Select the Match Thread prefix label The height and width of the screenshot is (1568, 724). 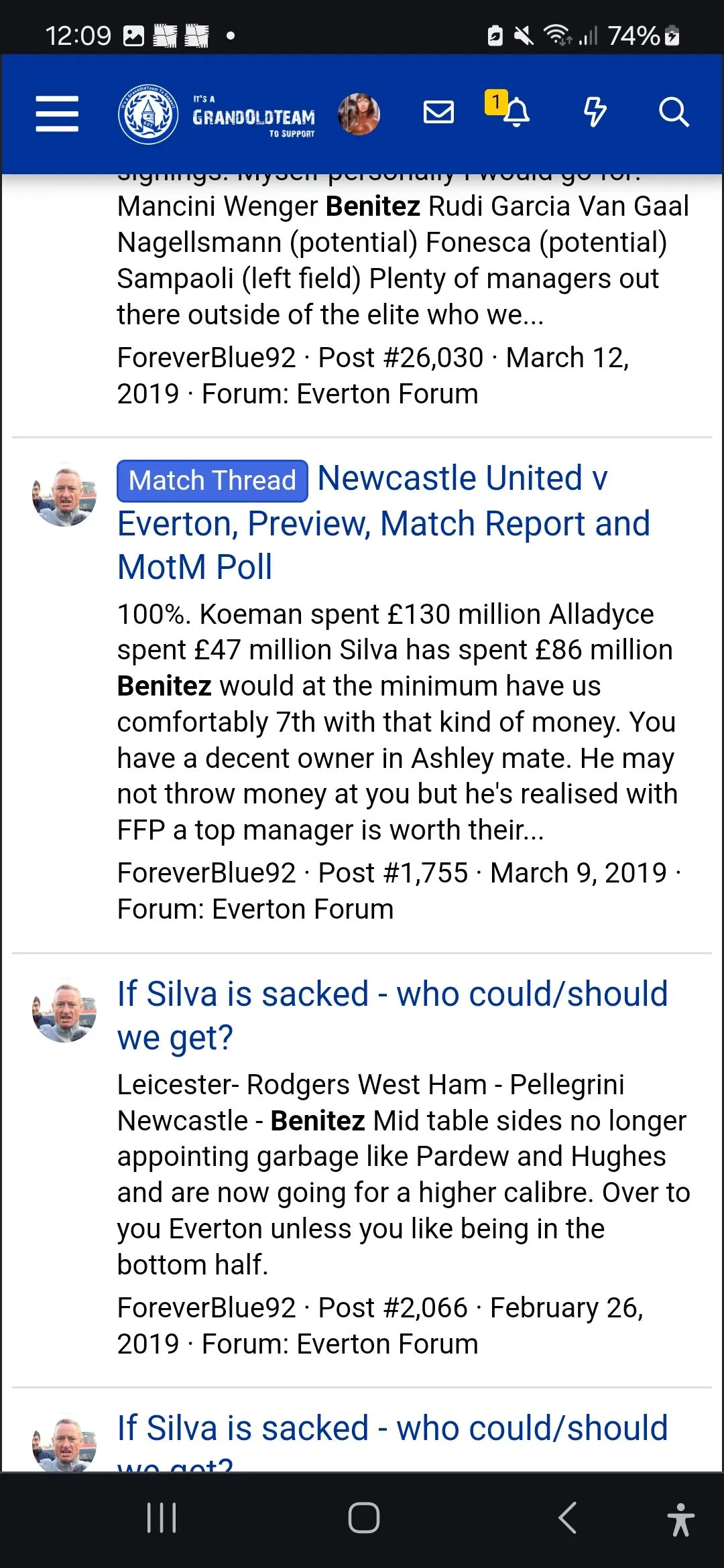[213, 481]
